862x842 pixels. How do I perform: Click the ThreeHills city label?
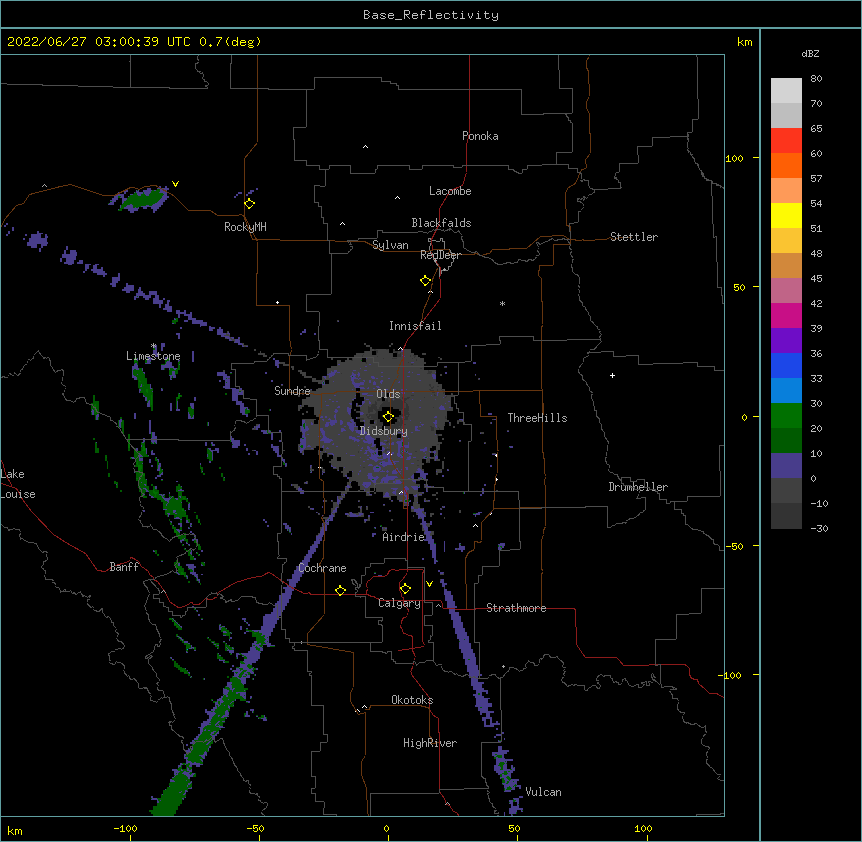pyautogui.click(x=537, y=418)
